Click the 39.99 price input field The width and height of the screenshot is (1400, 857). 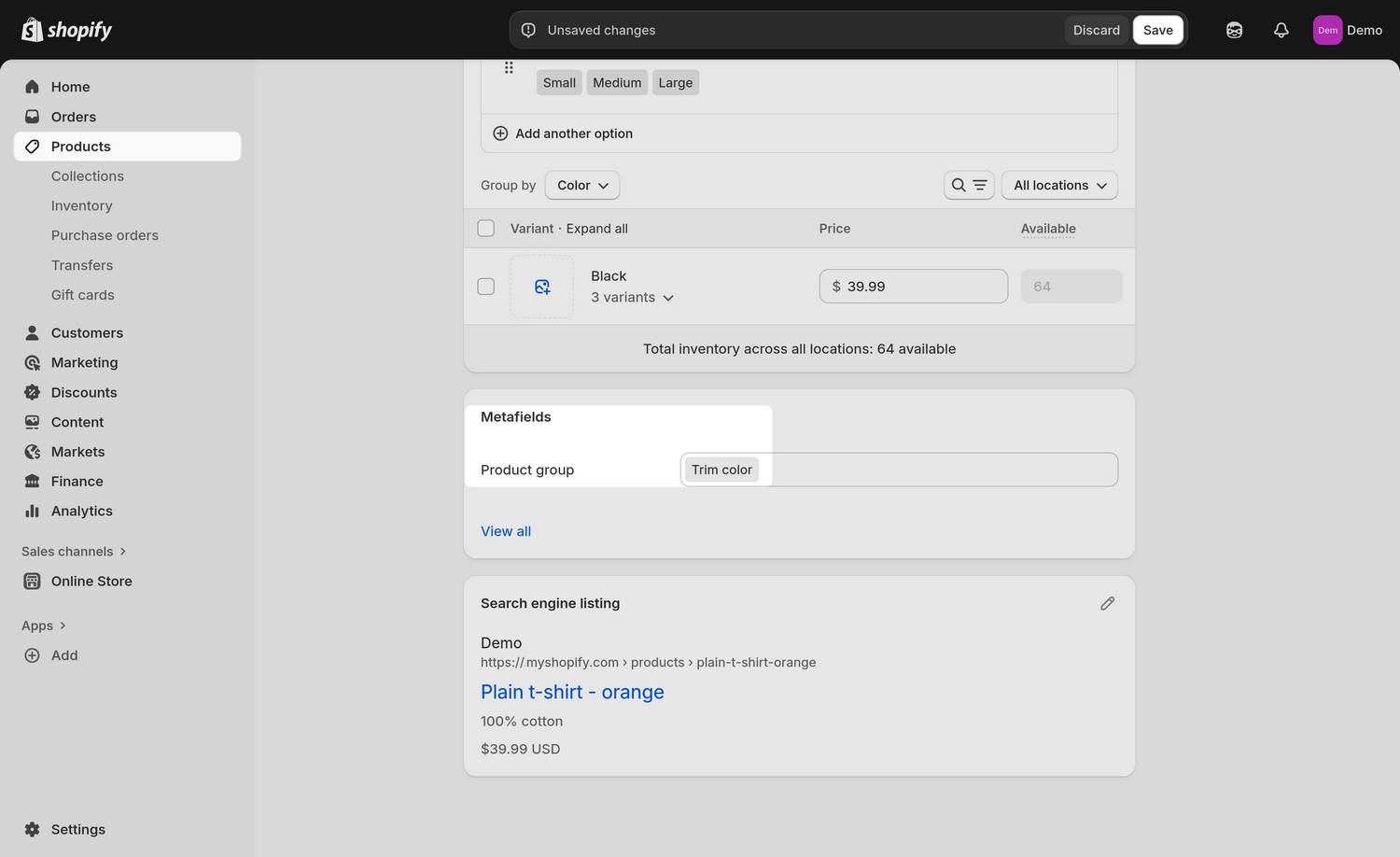[913, 286]
